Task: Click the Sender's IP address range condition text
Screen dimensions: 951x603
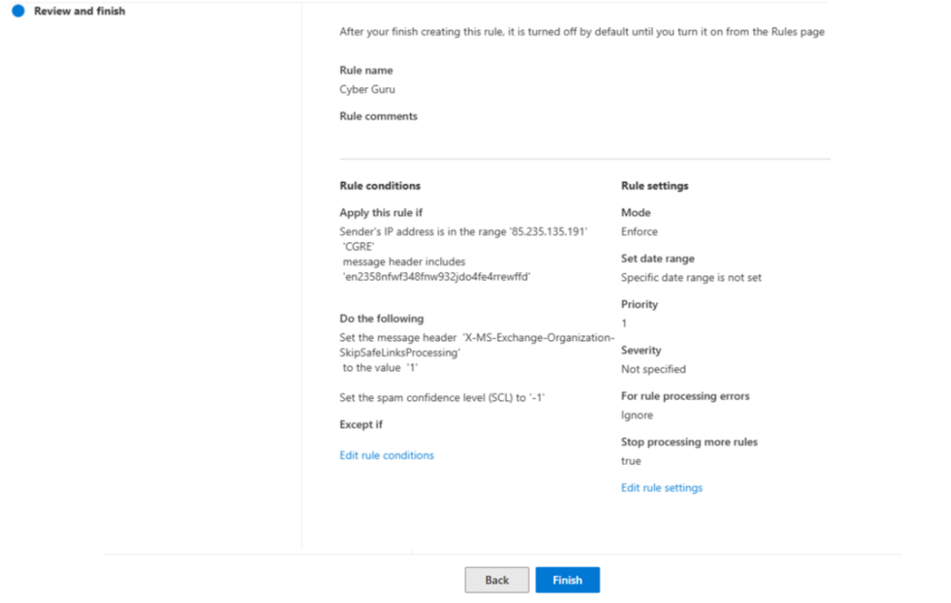Action: pyautogui.click(x=463, y=232)
